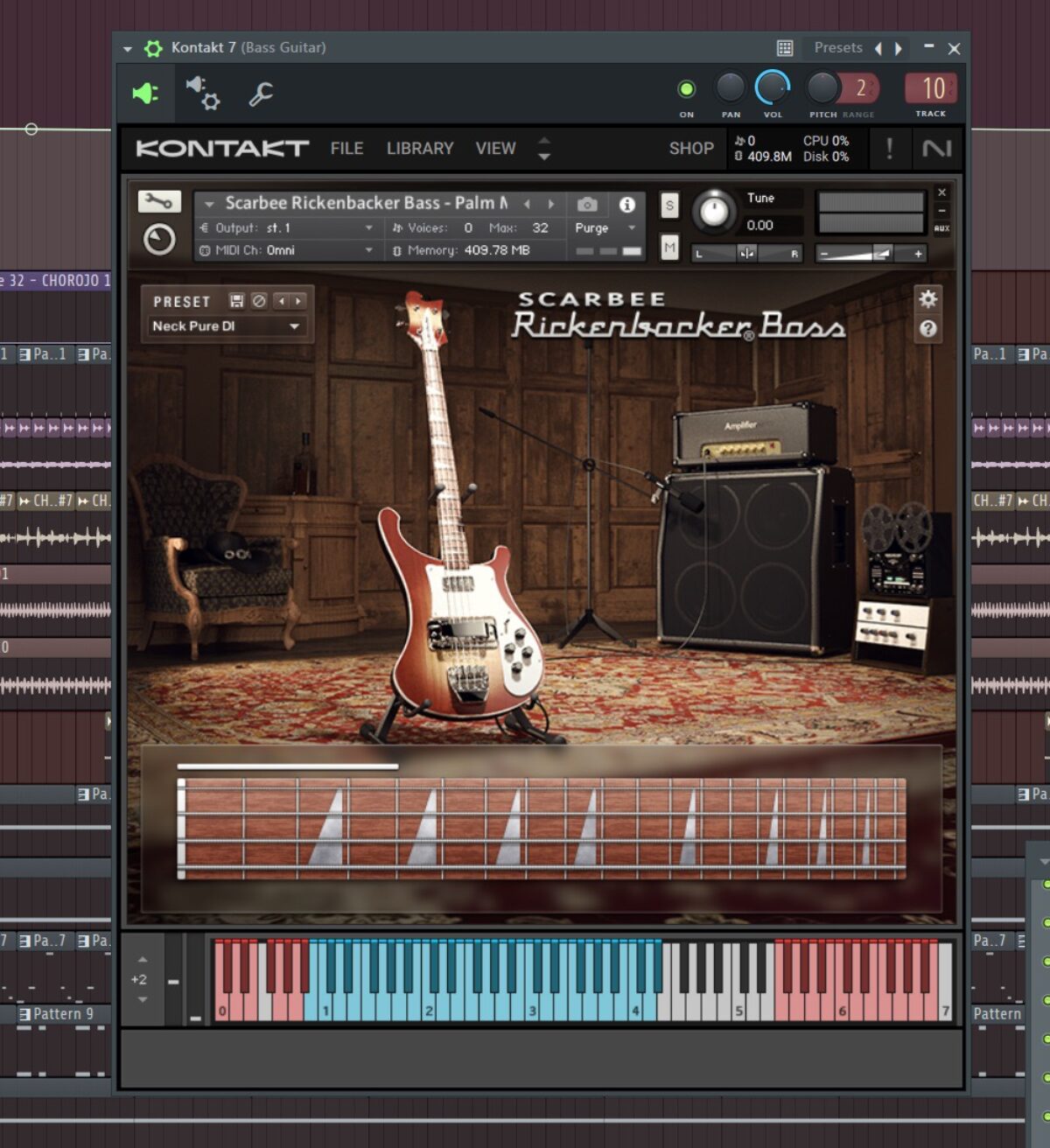The image size is (1050, 1148).
Task: Open the FL wrapper wrench settings
Action: click(261, 94)
